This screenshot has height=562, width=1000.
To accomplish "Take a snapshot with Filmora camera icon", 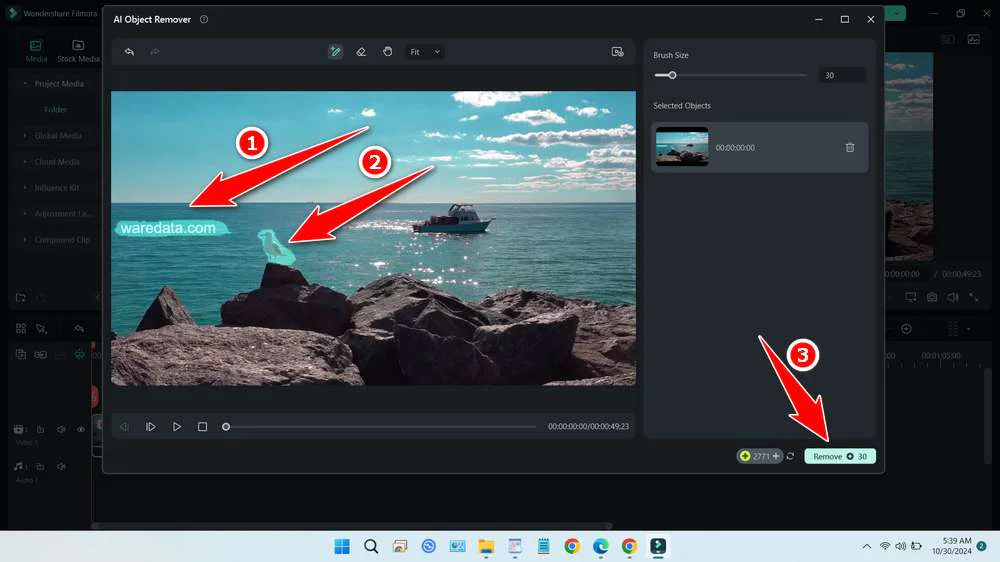I will [932, 297].
